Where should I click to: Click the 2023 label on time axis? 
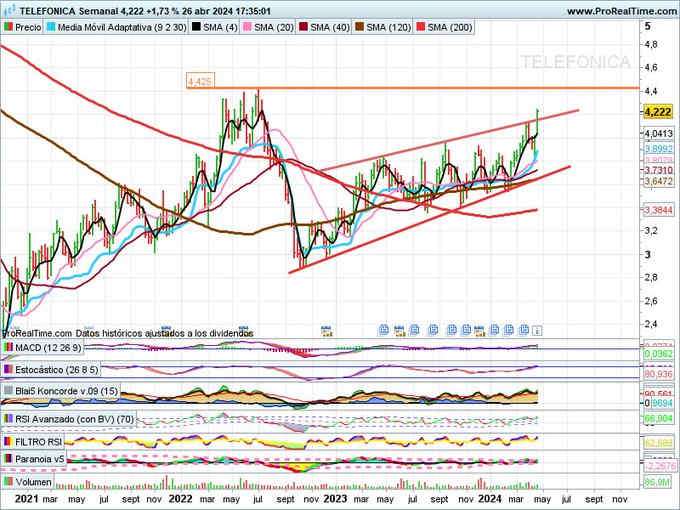[335, 499]
